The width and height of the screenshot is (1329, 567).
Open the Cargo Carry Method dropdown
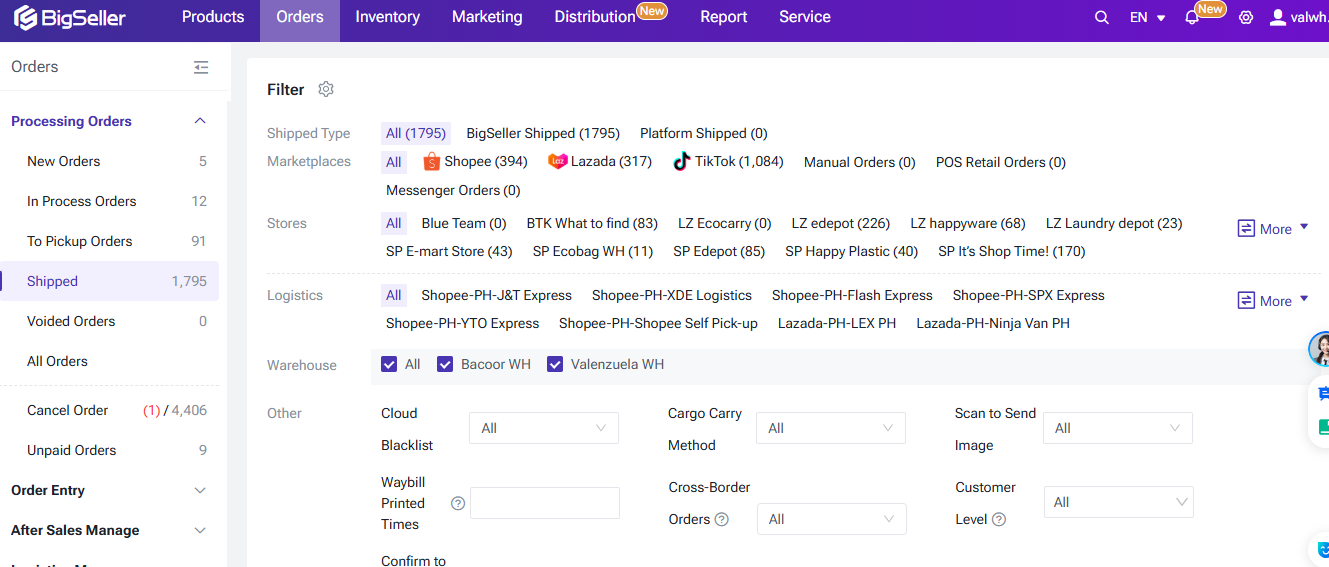(831, 428)
